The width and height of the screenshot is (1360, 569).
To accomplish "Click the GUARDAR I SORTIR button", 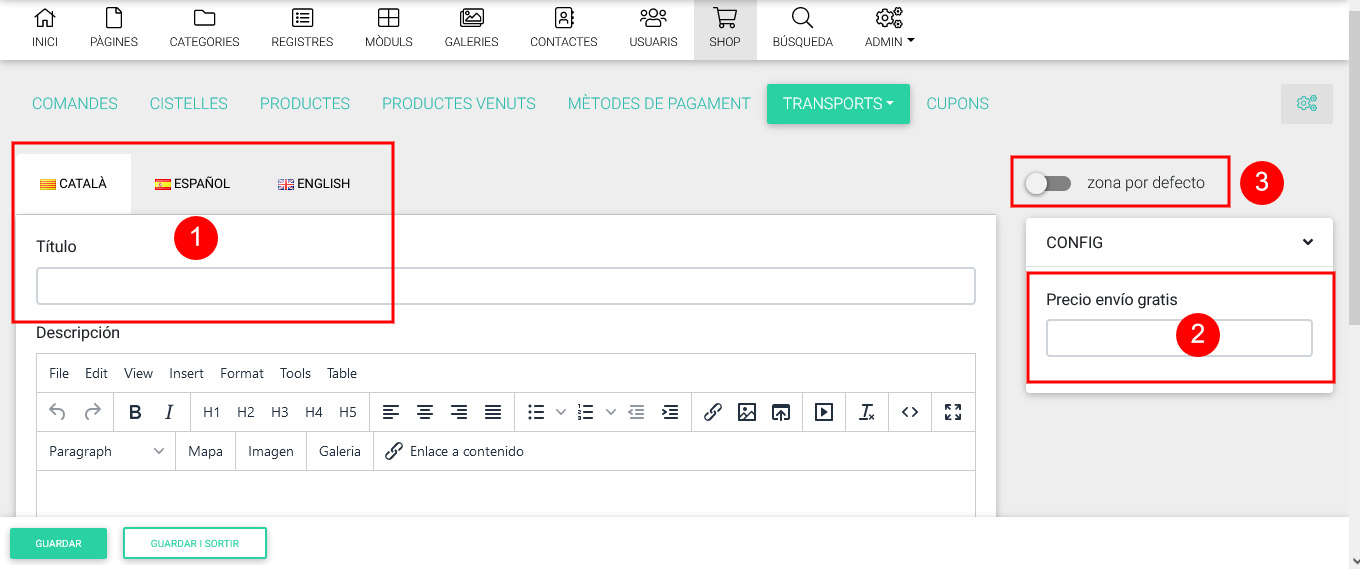I will pos(194,543).
